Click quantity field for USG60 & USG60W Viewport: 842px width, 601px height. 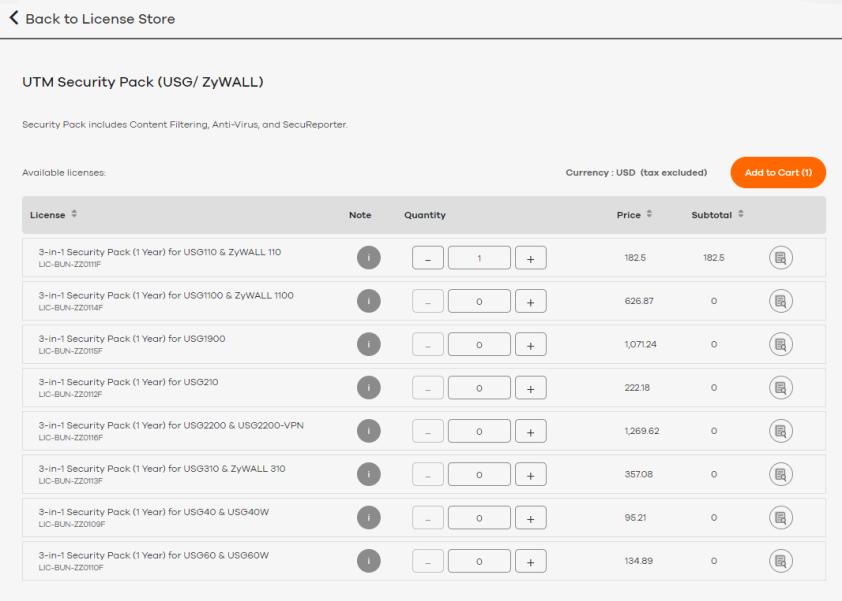click(479, 561)
